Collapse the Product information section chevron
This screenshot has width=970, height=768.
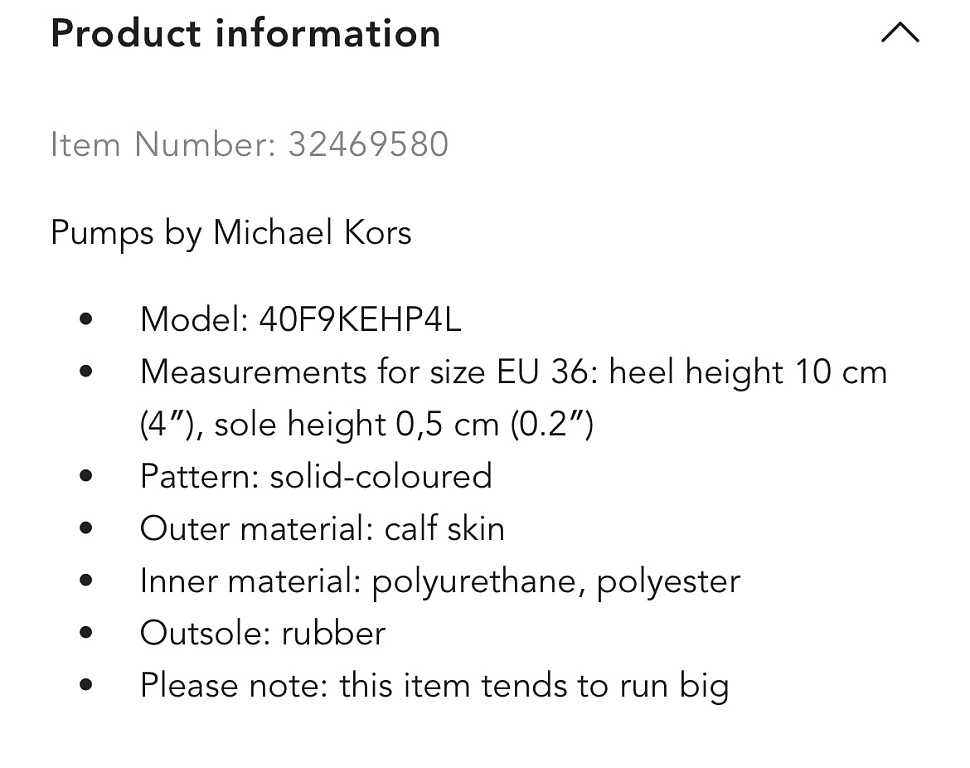(x=900, y=33)
